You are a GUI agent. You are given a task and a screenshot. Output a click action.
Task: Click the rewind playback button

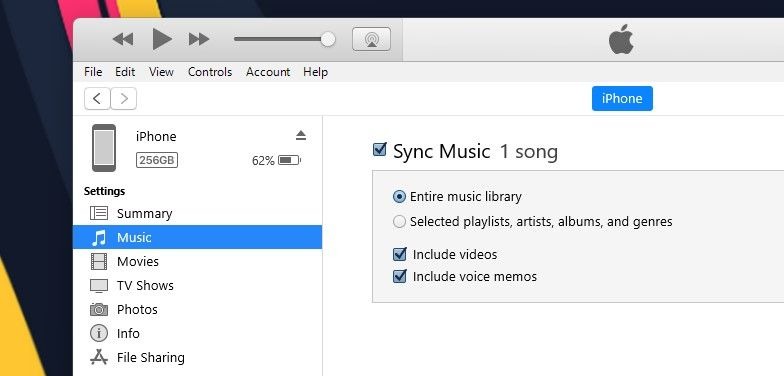click(x=122, y=39)
